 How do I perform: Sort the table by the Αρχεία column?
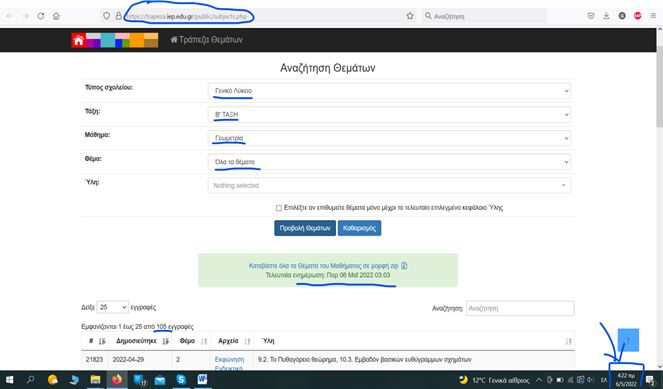click(x=232, y=341)
